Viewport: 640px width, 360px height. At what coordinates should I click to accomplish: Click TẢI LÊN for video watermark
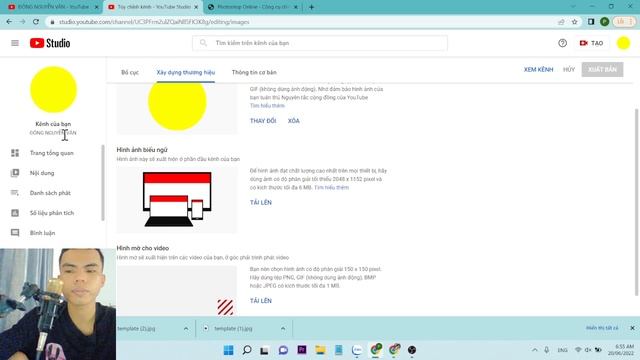[260, 301]
